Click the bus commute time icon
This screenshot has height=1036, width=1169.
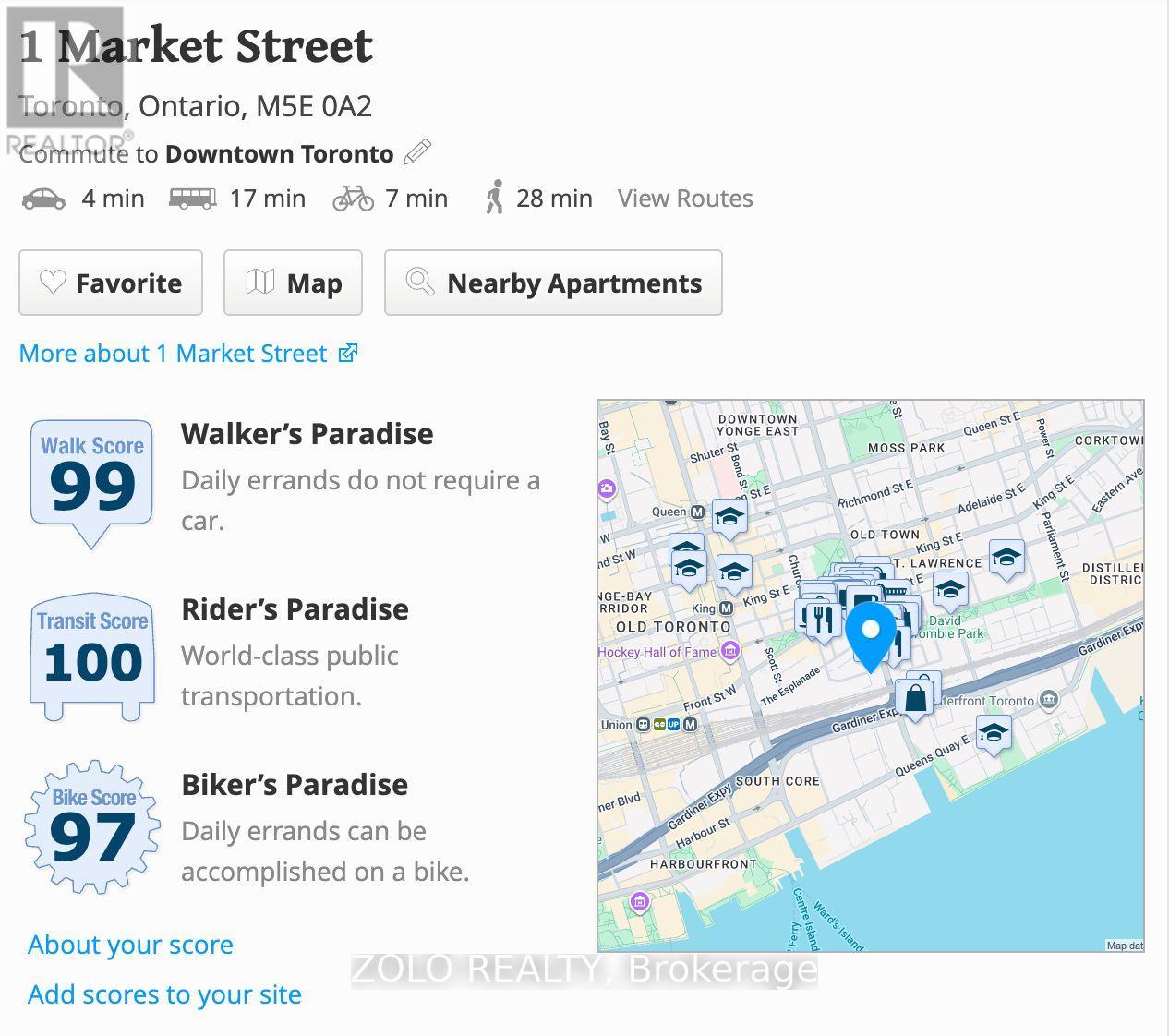click(192, 199)
